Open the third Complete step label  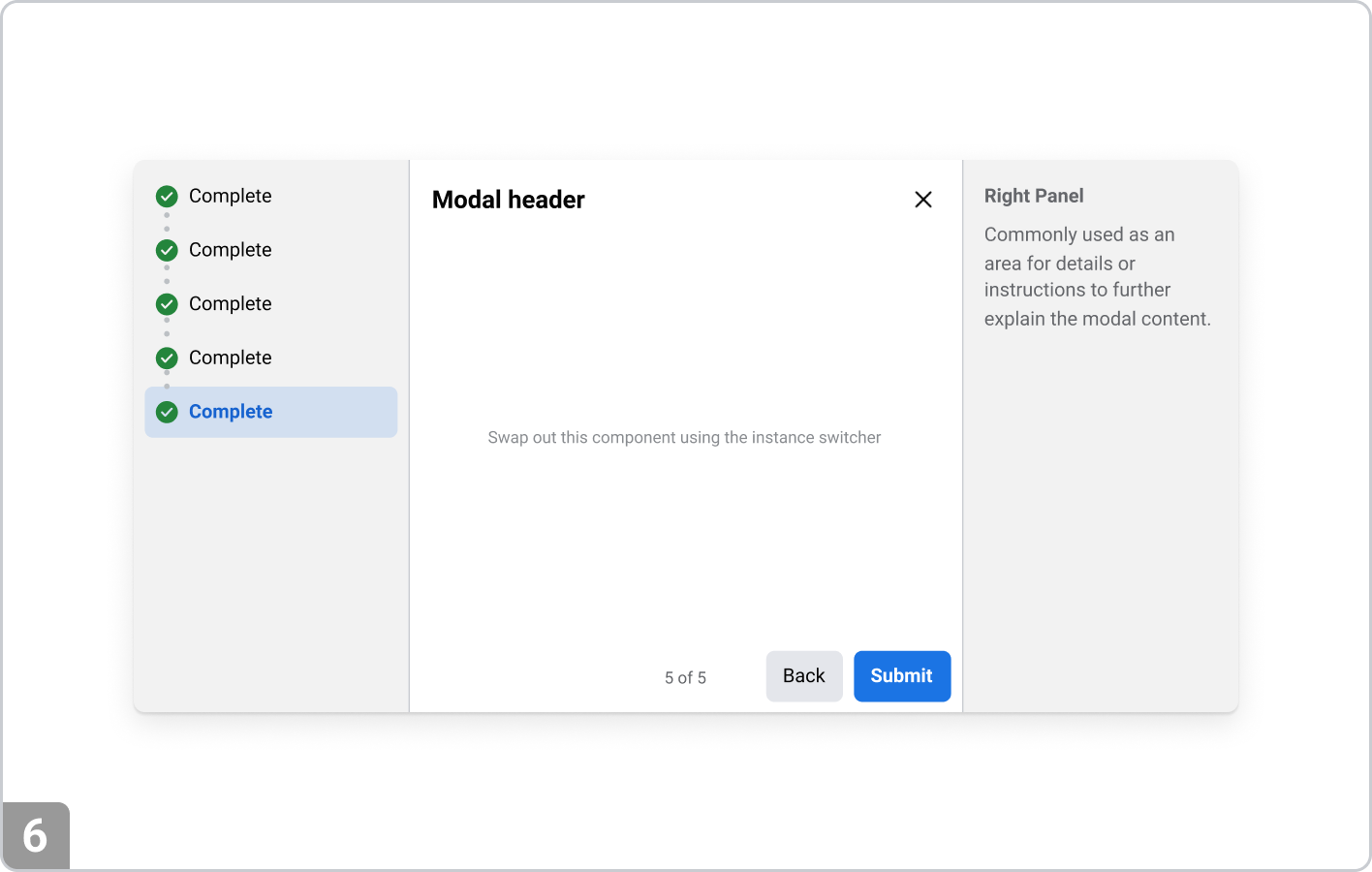230,304
